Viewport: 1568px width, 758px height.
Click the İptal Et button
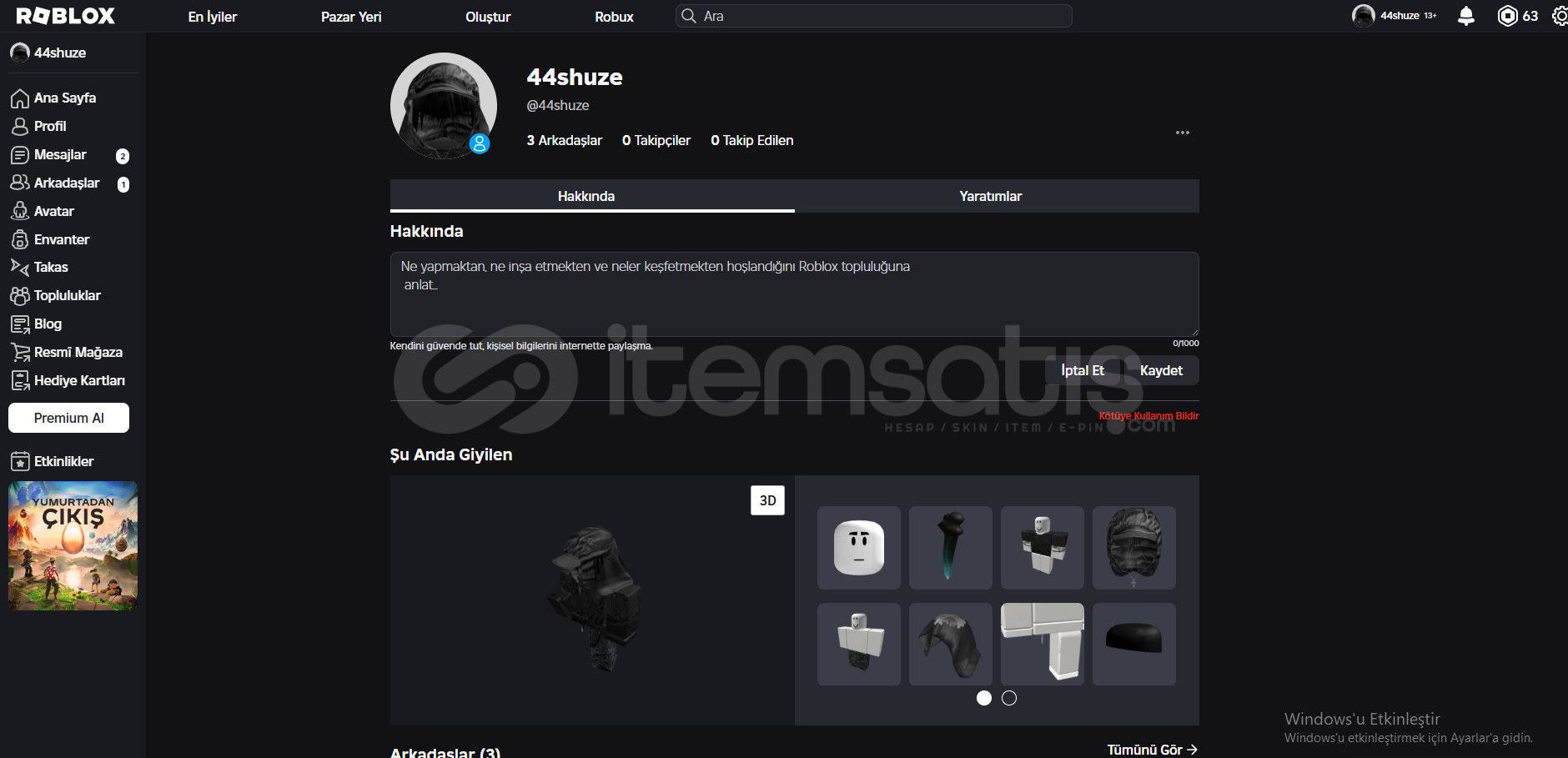[1083, 370]
